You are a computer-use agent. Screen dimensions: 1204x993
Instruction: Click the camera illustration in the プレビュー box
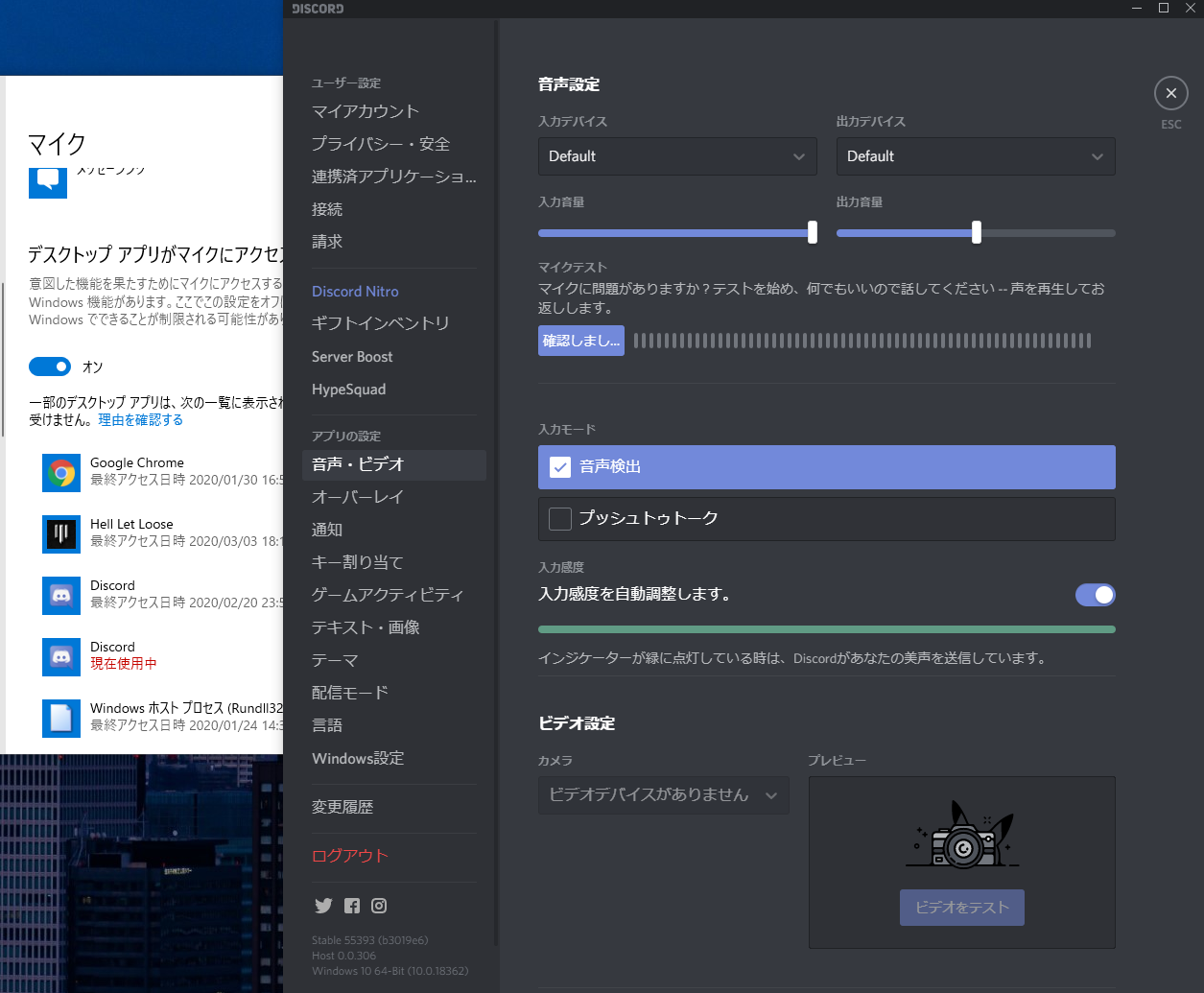pos(962,835)
